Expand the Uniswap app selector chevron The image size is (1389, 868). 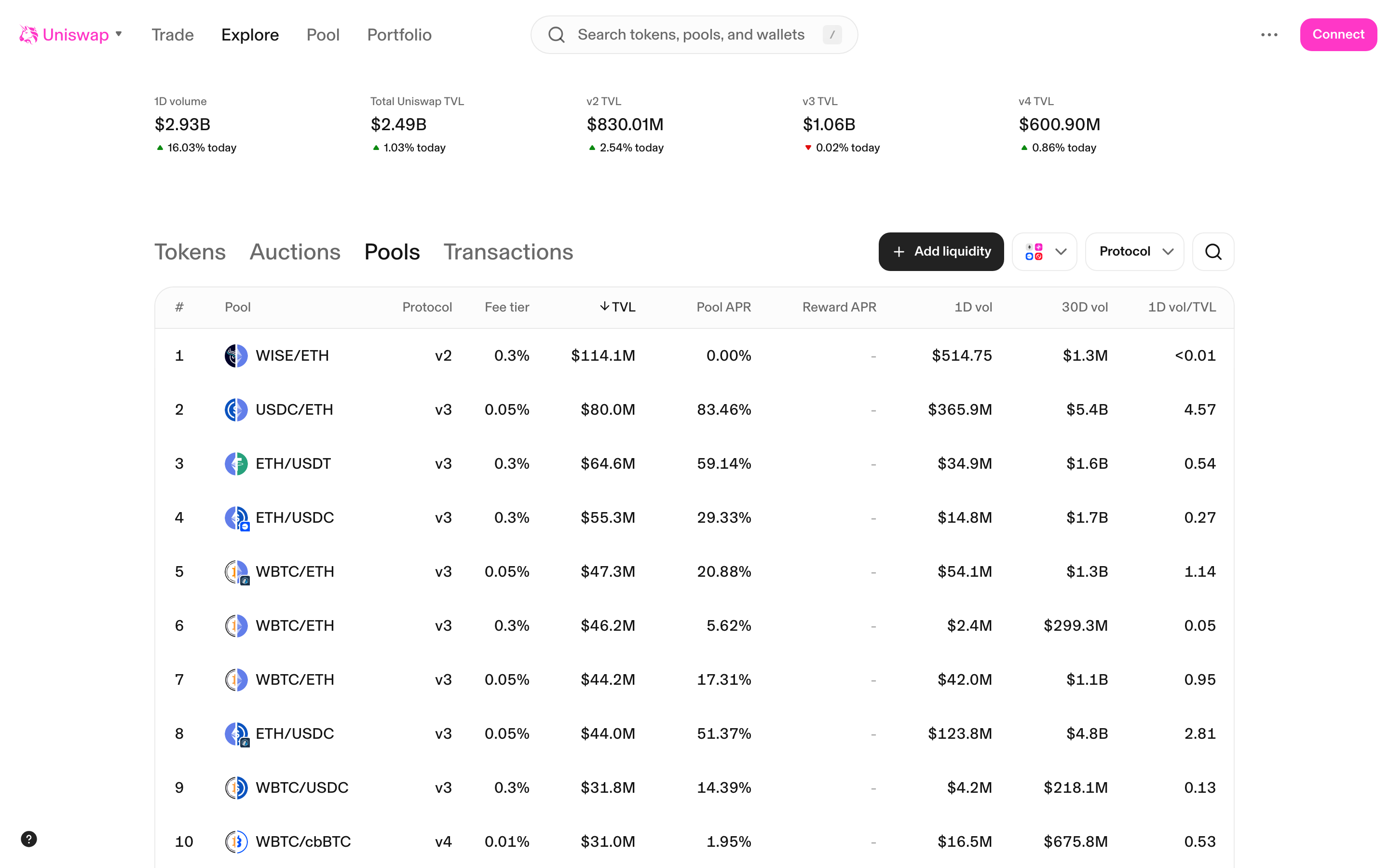[x=119, y=34]
